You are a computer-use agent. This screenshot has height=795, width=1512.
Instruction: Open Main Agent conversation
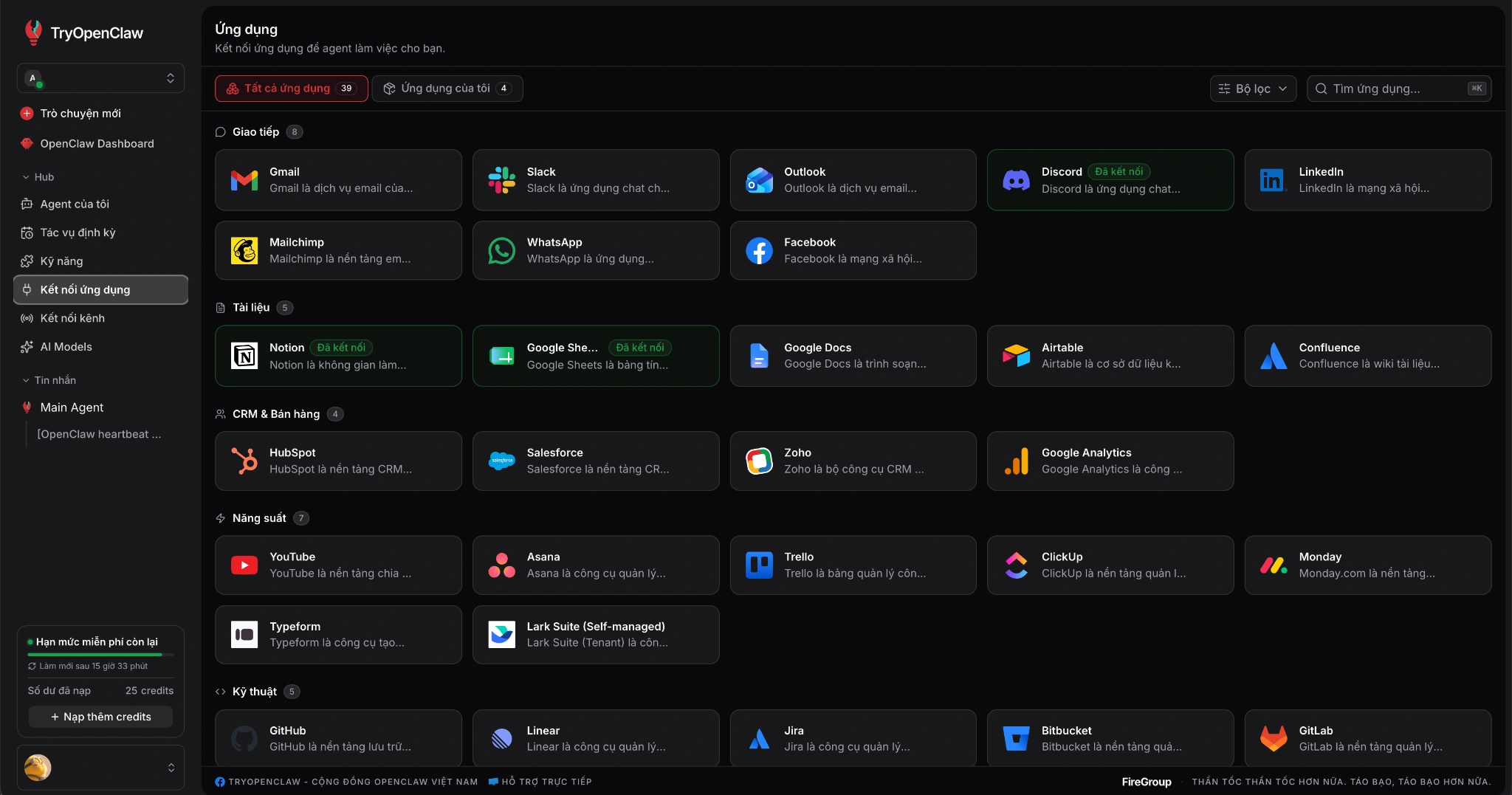pyautogui.click(x=100, y=407)
